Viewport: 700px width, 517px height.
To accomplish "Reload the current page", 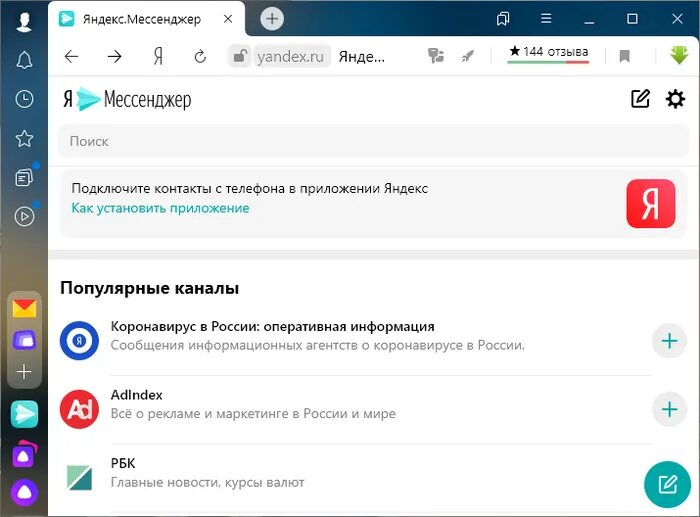I will (x=200, y=56).
